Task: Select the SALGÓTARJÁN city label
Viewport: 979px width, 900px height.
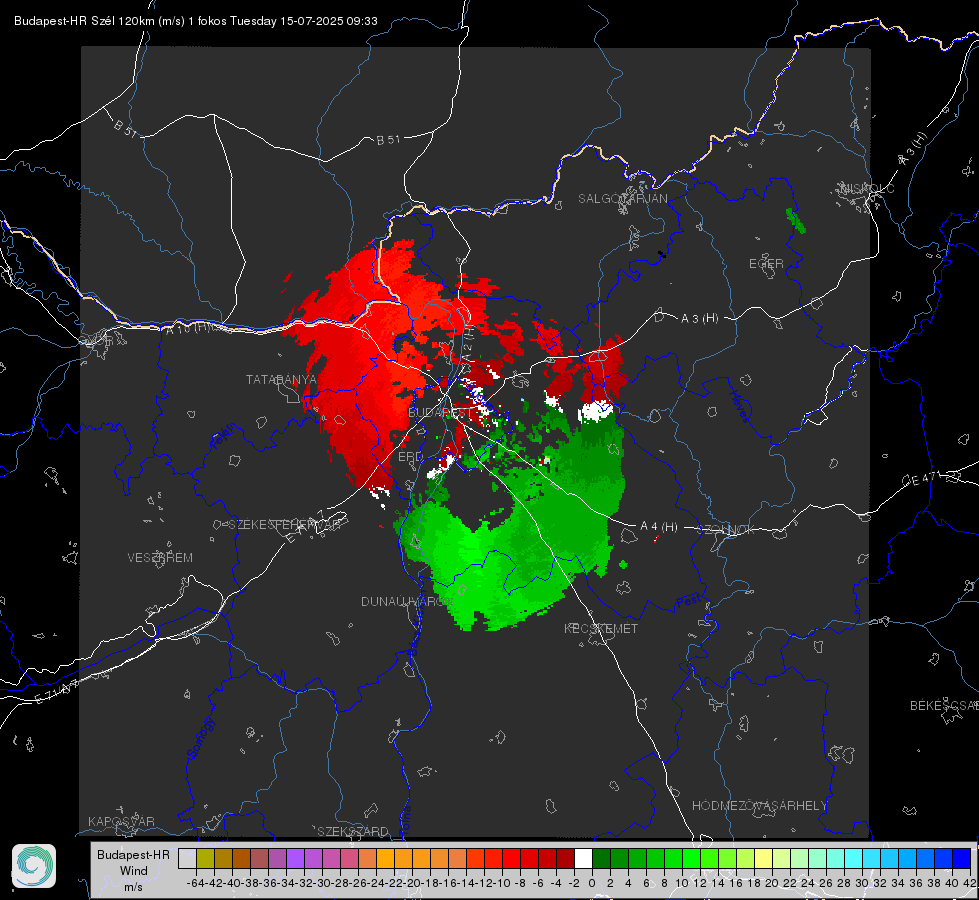Action: click(622, 199)
